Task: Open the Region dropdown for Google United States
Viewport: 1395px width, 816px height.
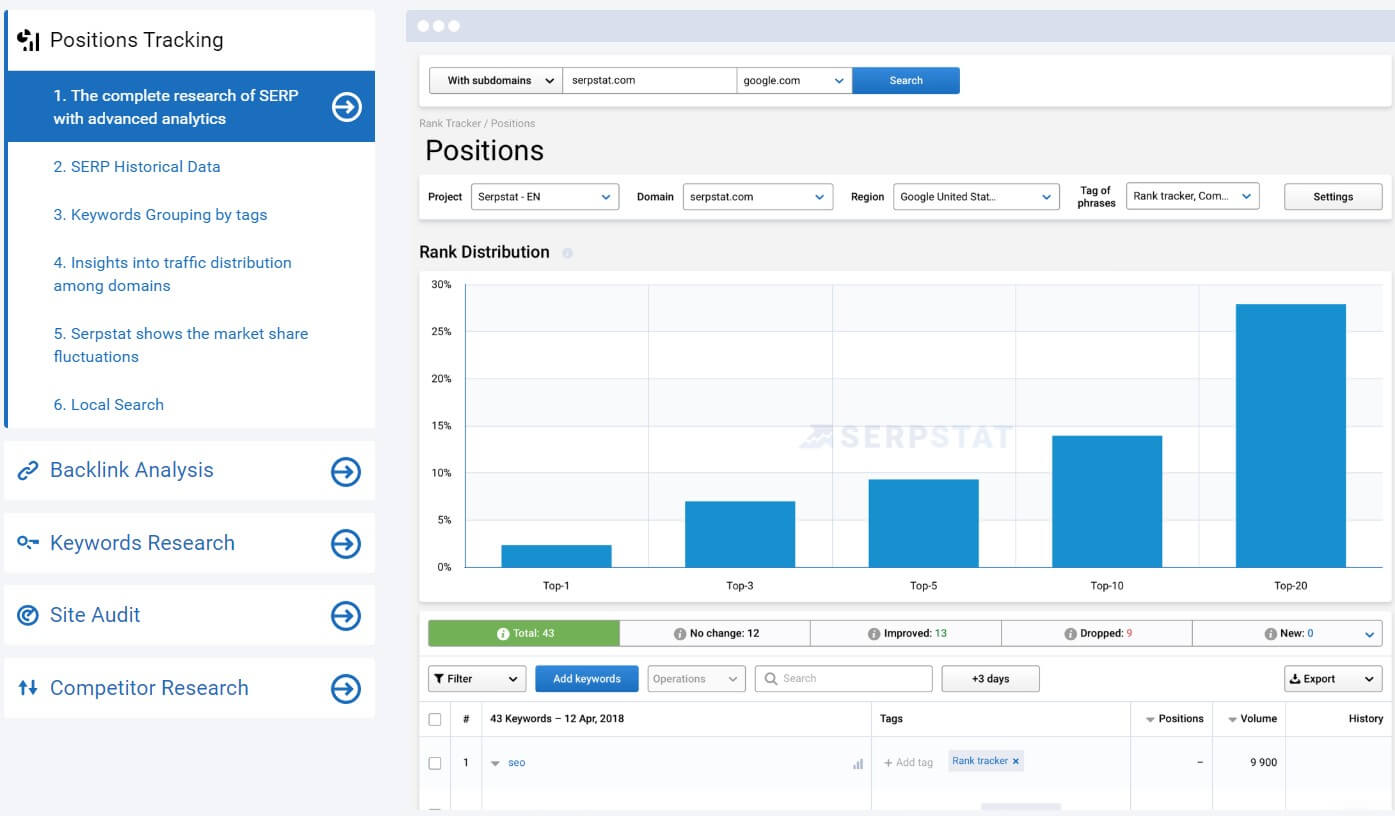Action: click(x=975, y=197)
